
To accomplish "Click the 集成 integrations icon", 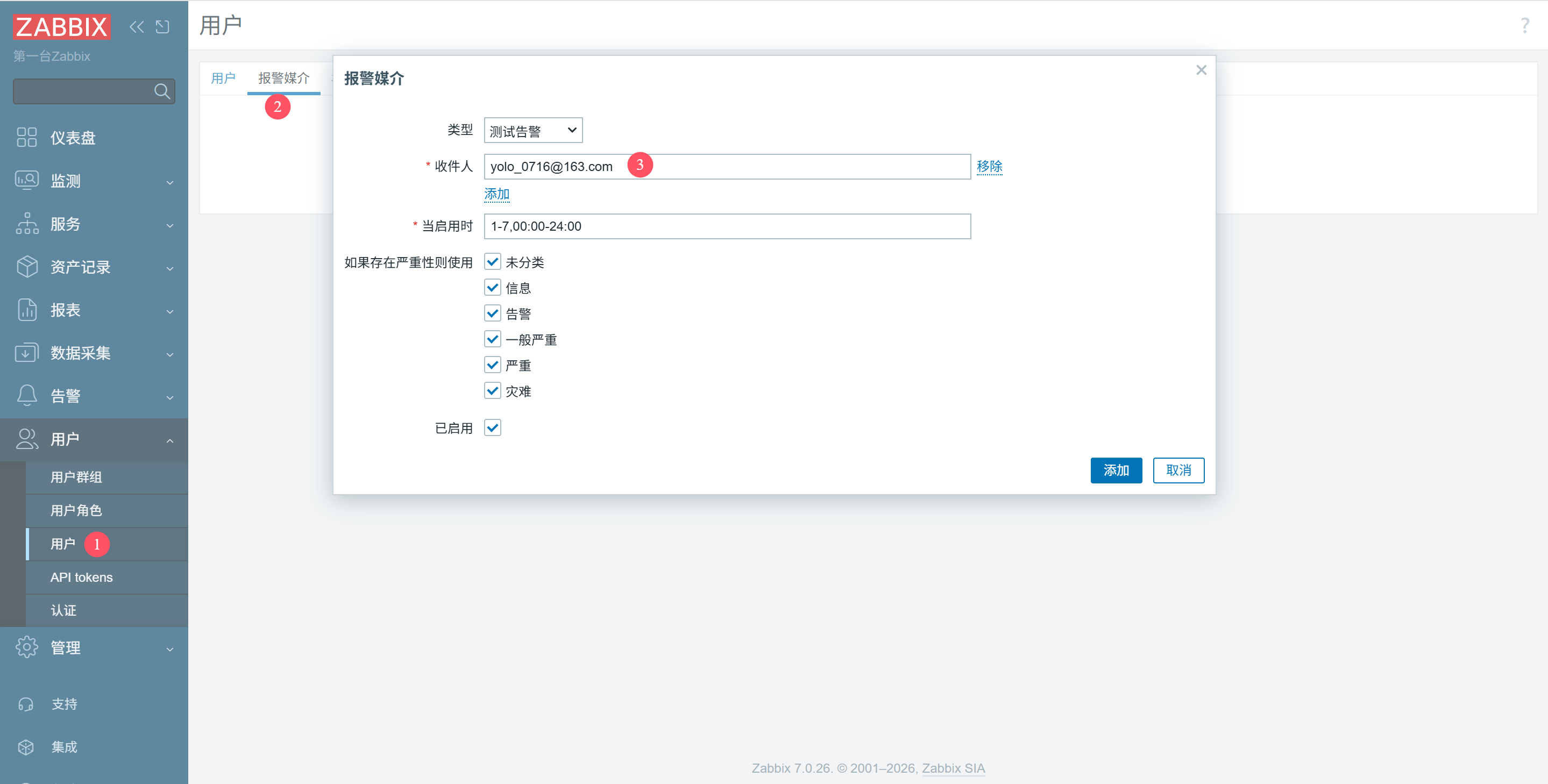I will 26,747.
